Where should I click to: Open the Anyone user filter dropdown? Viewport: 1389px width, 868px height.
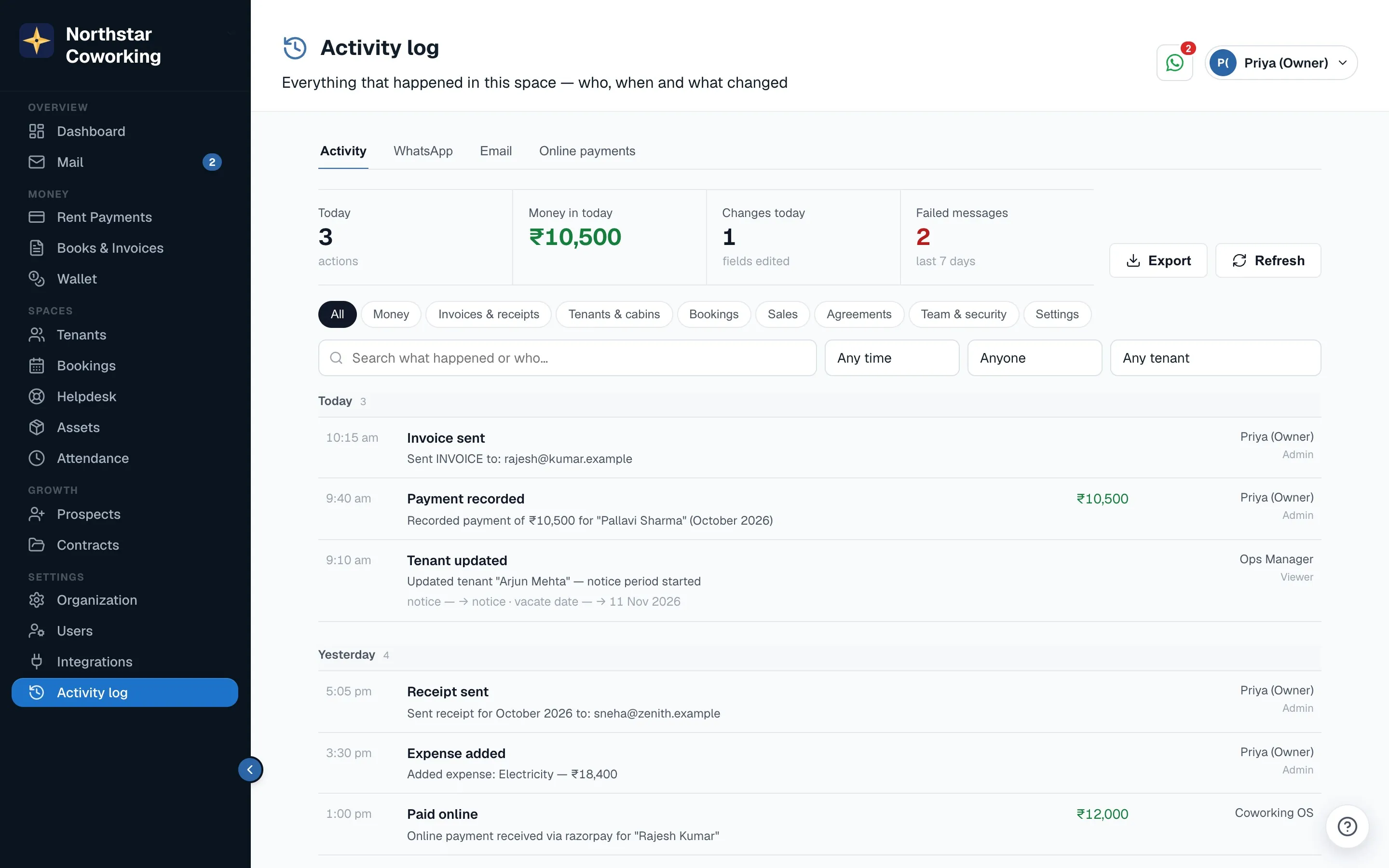pyautogui.click(x=1035, y=358)
